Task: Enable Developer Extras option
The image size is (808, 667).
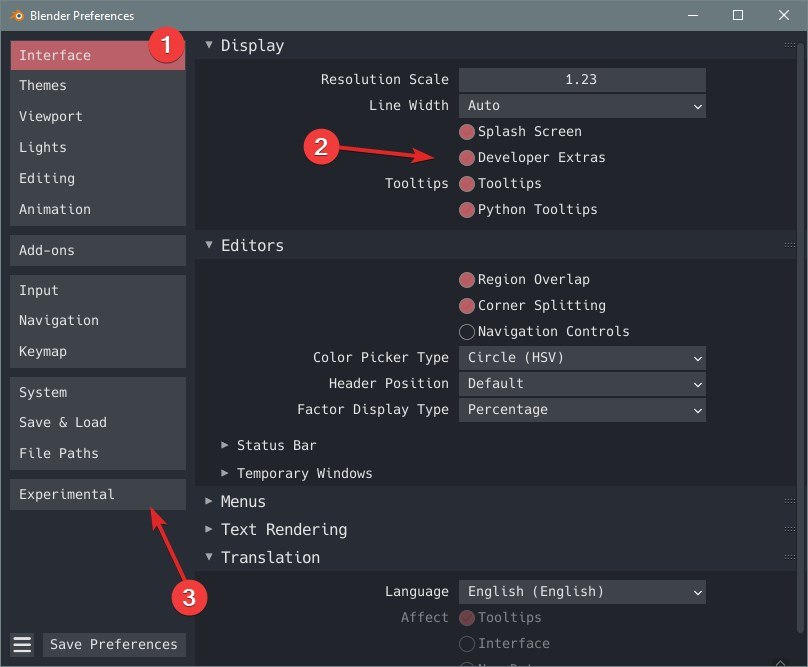Action: pyautogui.click(x=466, y=158)
